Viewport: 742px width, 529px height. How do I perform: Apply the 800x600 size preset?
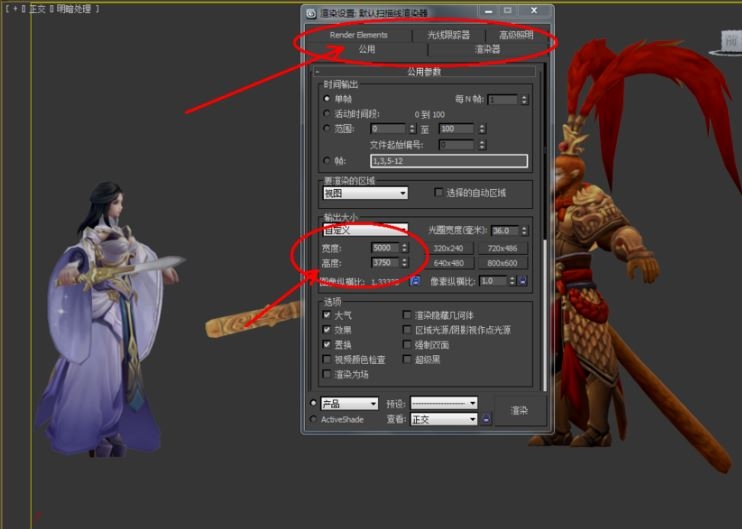point(502,263)
